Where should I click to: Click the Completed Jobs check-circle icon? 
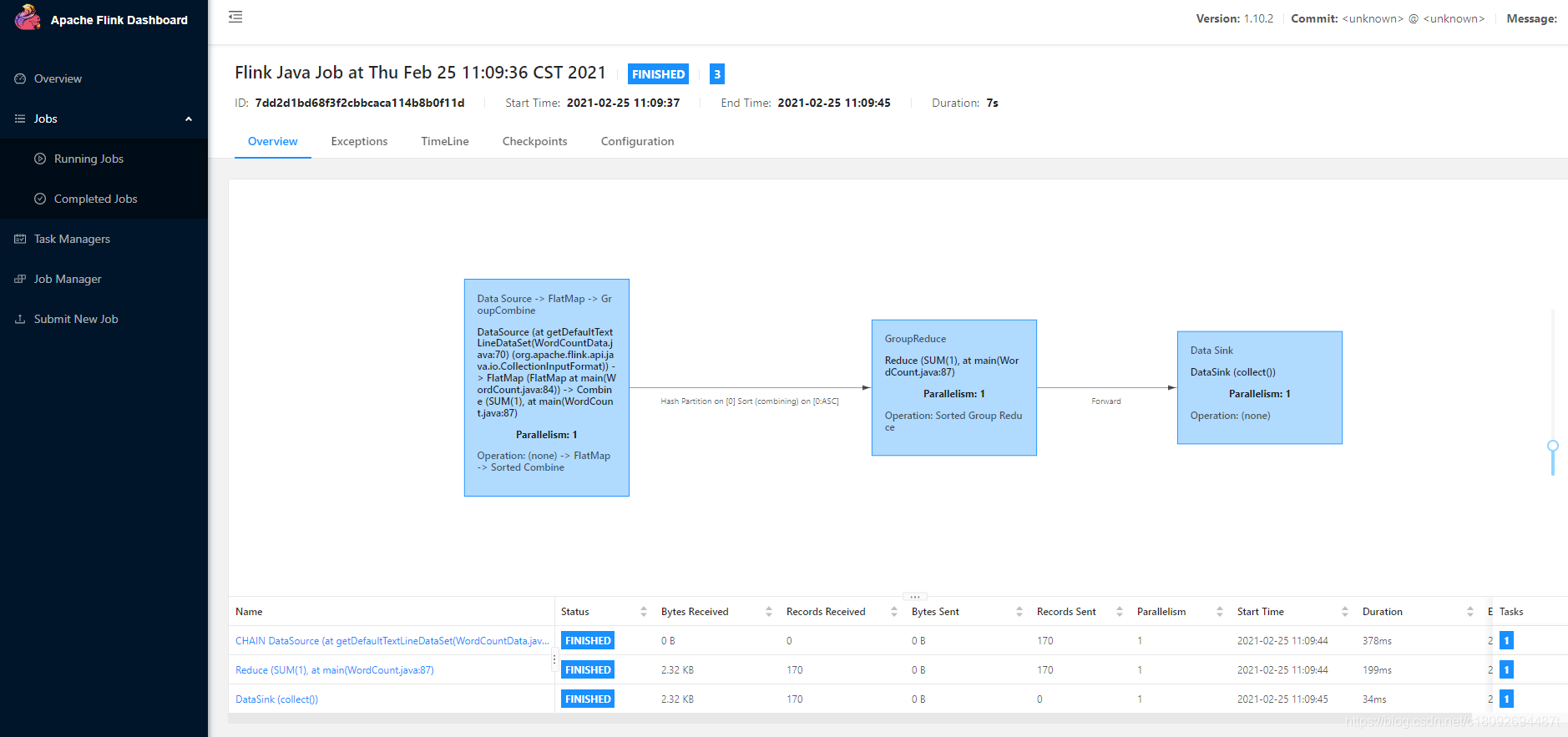pos(40,199)
